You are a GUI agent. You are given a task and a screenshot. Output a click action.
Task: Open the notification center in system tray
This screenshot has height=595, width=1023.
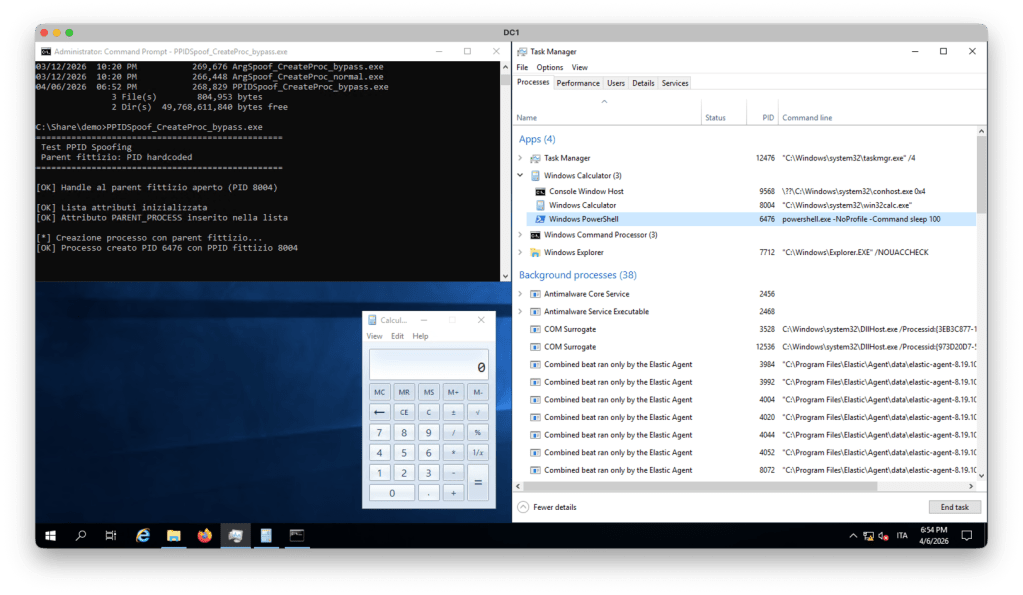[966, 536]
